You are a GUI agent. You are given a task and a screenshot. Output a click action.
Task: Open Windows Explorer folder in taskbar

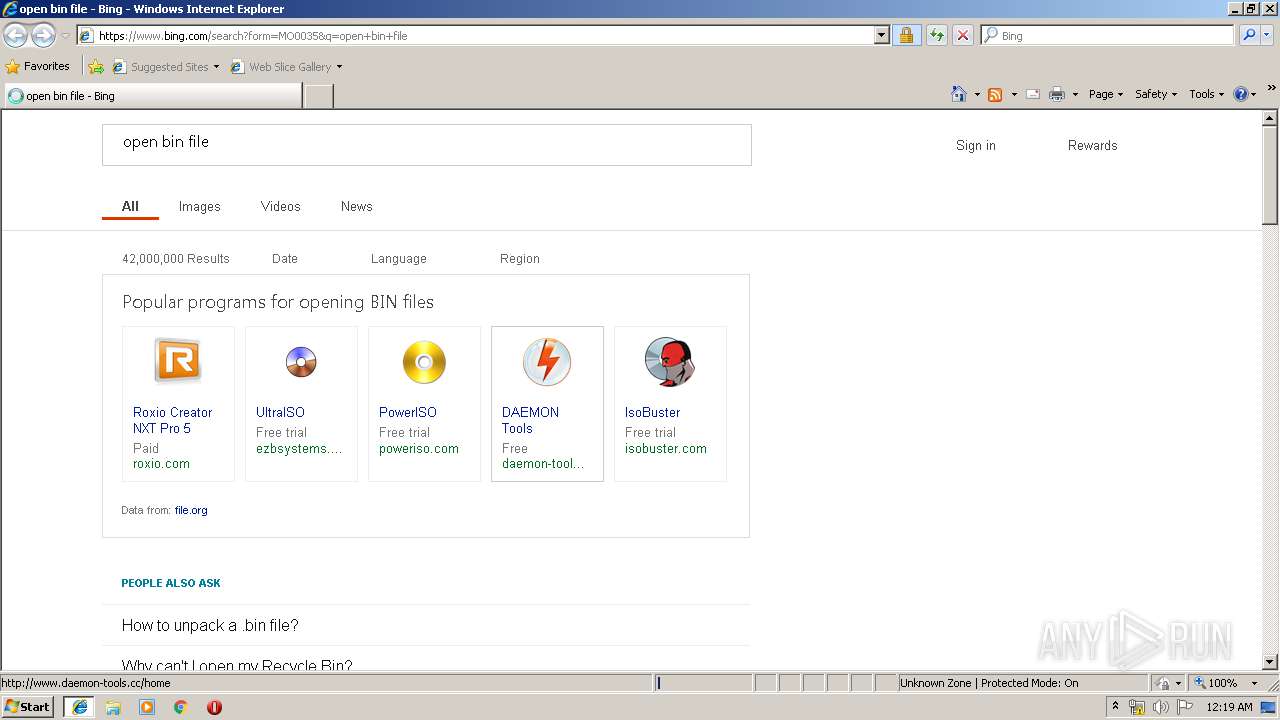pyautogui.click(x=113, y=707)
